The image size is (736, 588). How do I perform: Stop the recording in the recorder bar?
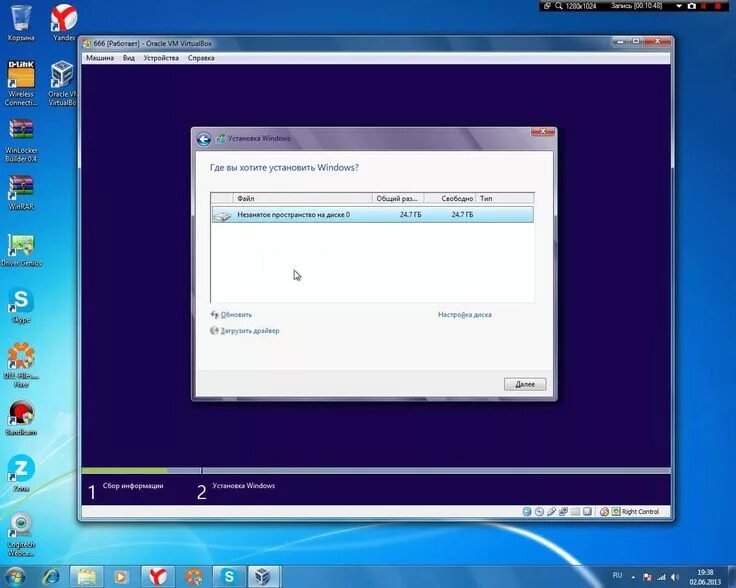pyautogui.click(x=718, y=6)
